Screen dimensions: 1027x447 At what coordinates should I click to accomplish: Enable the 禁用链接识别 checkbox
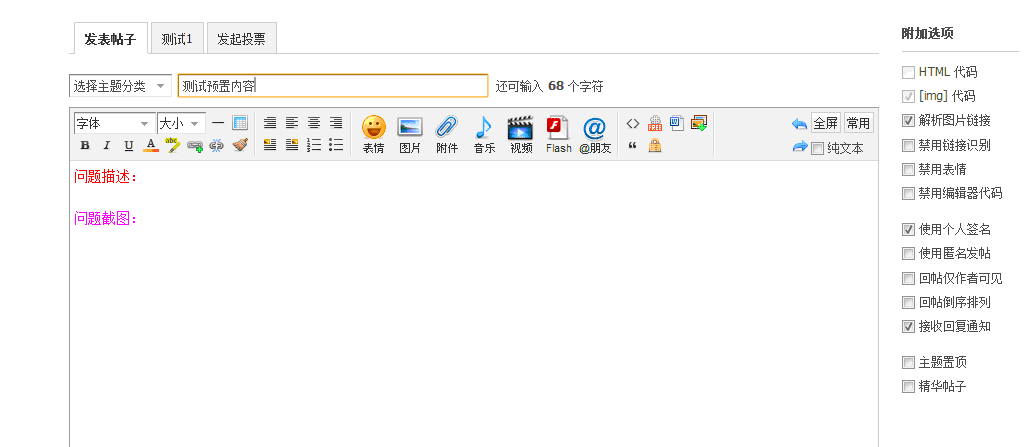coord(908,146)
